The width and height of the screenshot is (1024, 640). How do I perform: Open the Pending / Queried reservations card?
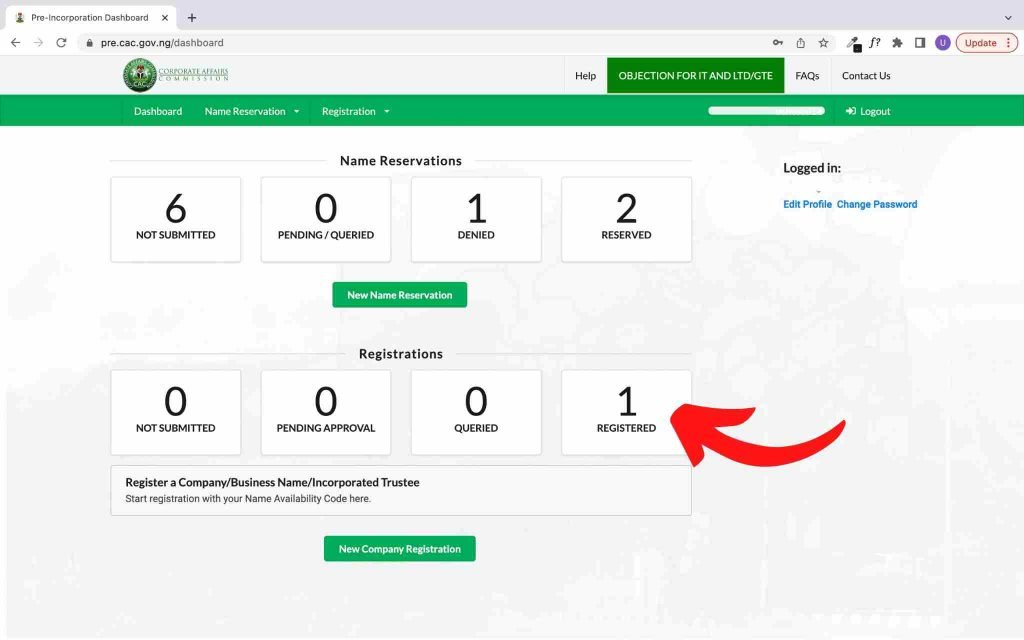(326, 219)
